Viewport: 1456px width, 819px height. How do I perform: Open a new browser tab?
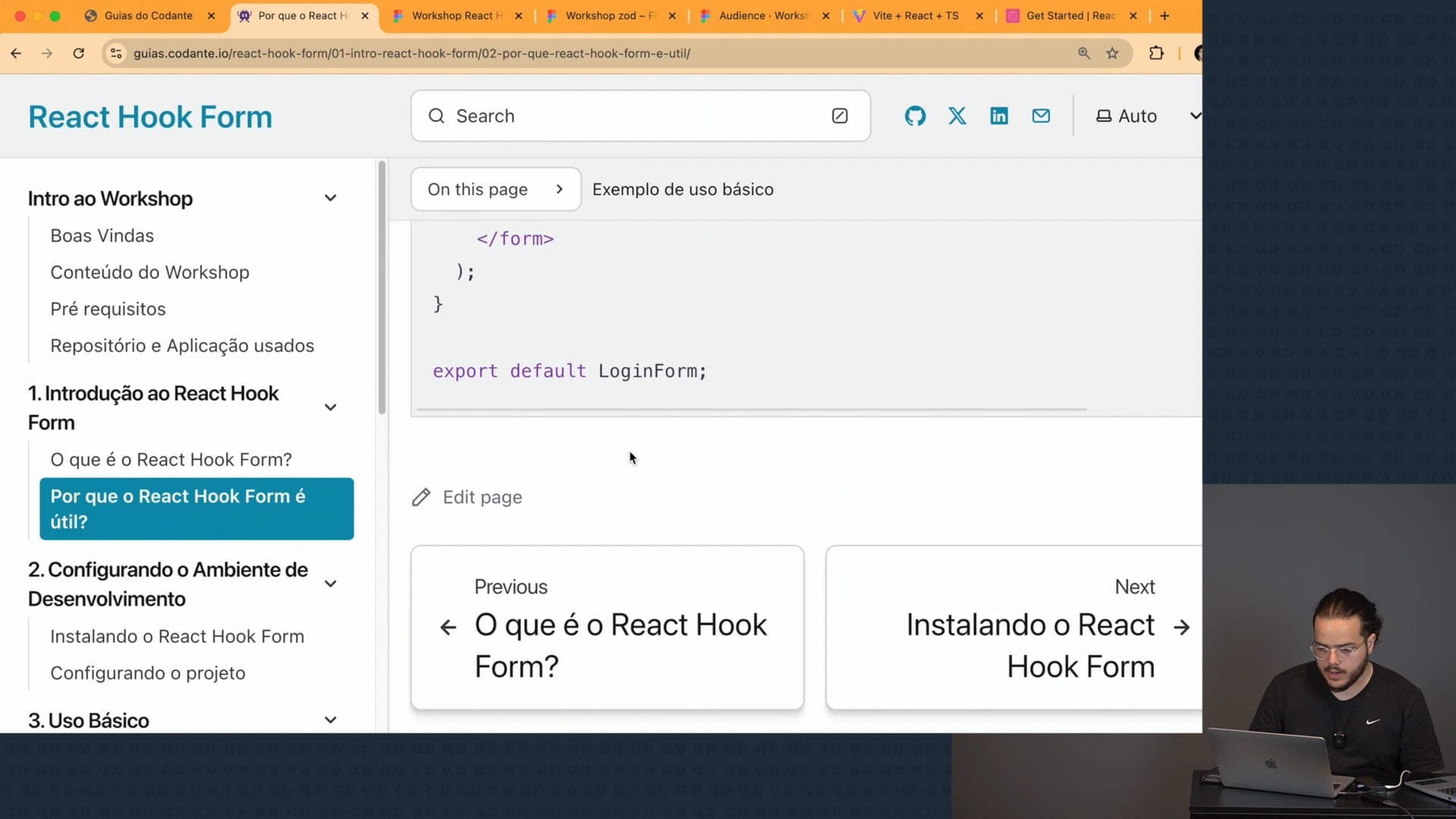click(1165, 16)
